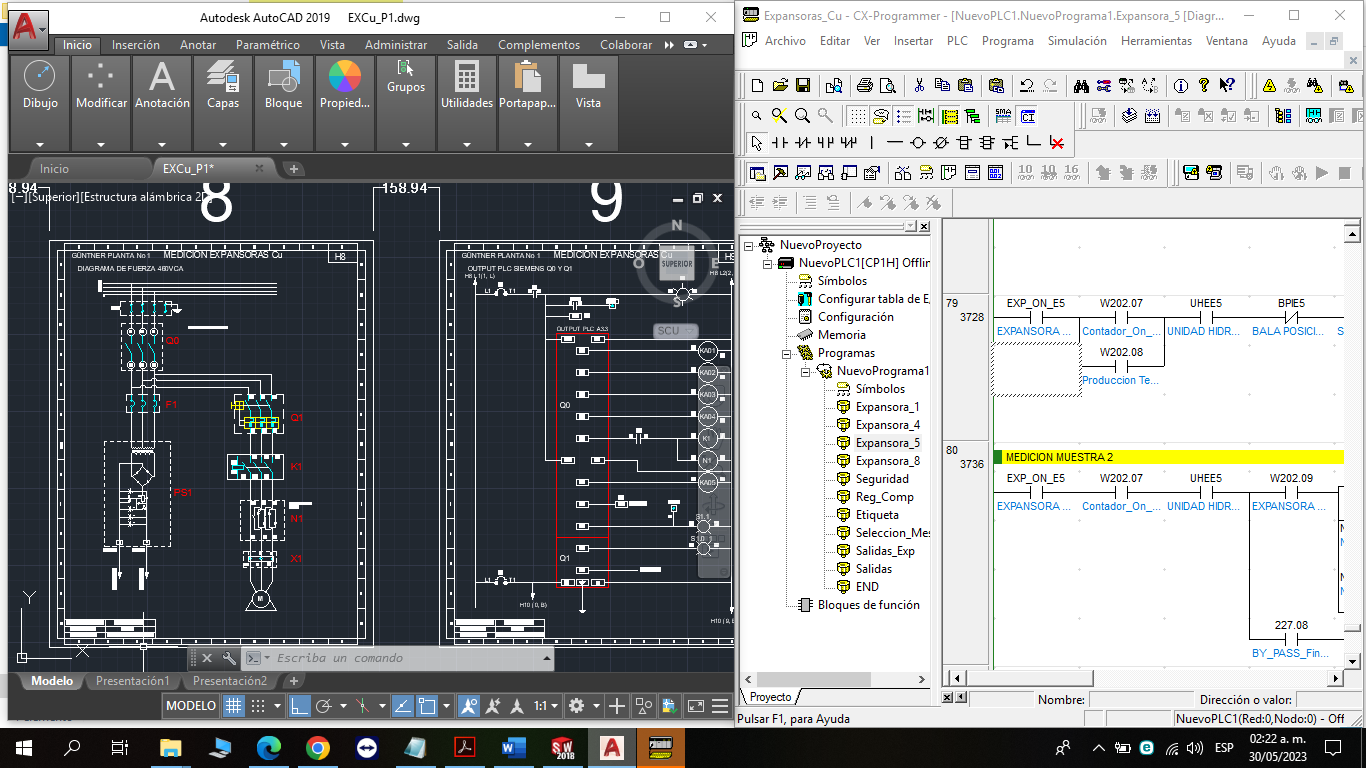Open the Herramientas menu in CX-Programmer
Viewport: 1366px width, 768px height.
tap(1156, 41)
